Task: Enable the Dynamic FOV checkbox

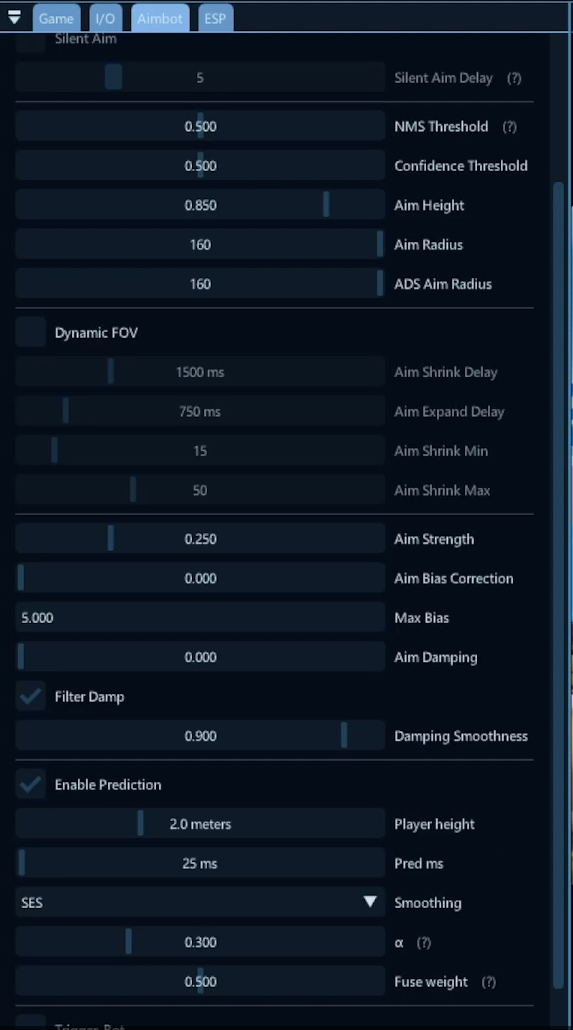Action: [30, 332]
